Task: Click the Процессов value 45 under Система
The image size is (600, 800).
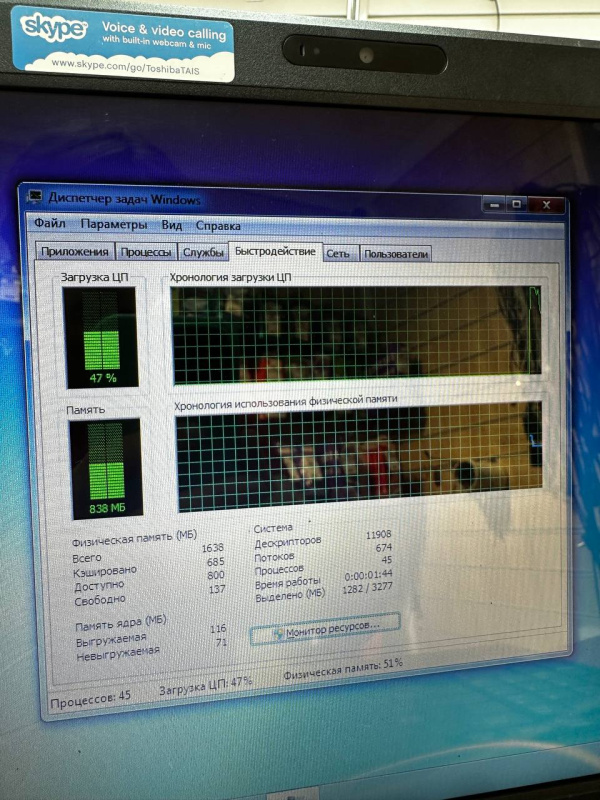Action: [x=387, y=560]
